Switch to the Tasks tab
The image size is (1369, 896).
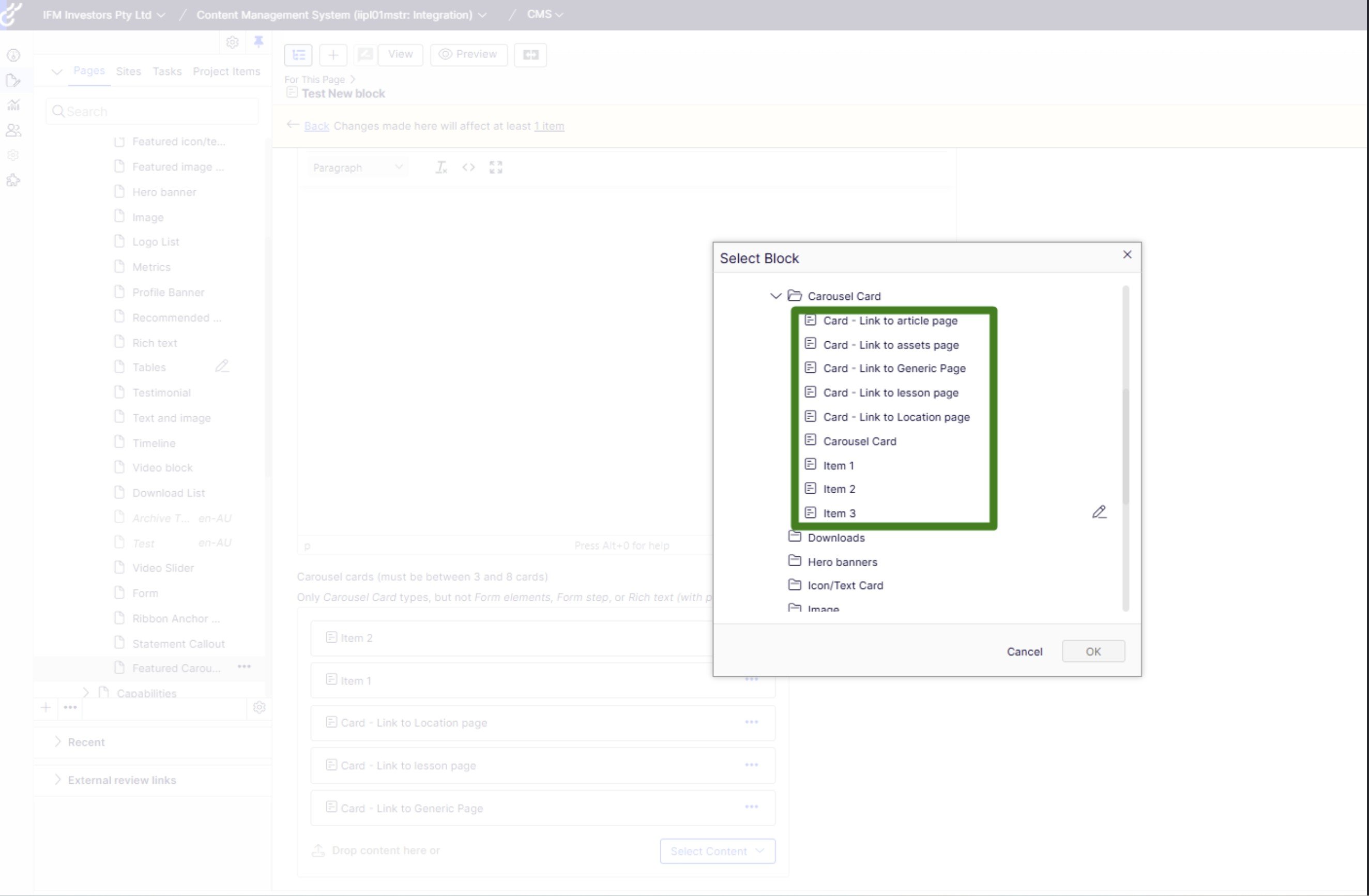point(167,71)
